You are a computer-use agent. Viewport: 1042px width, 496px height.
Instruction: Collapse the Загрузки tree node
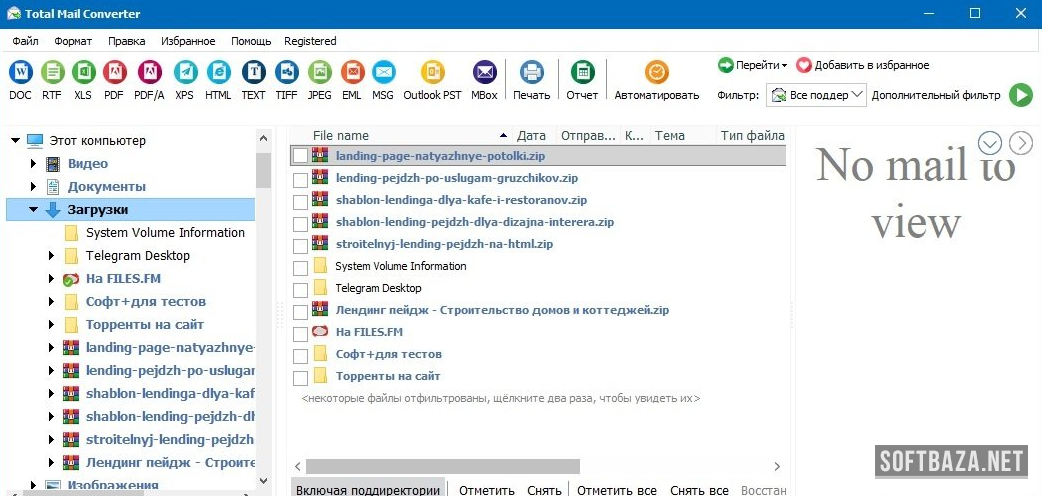pyautogui.click(x=33, y=210)
